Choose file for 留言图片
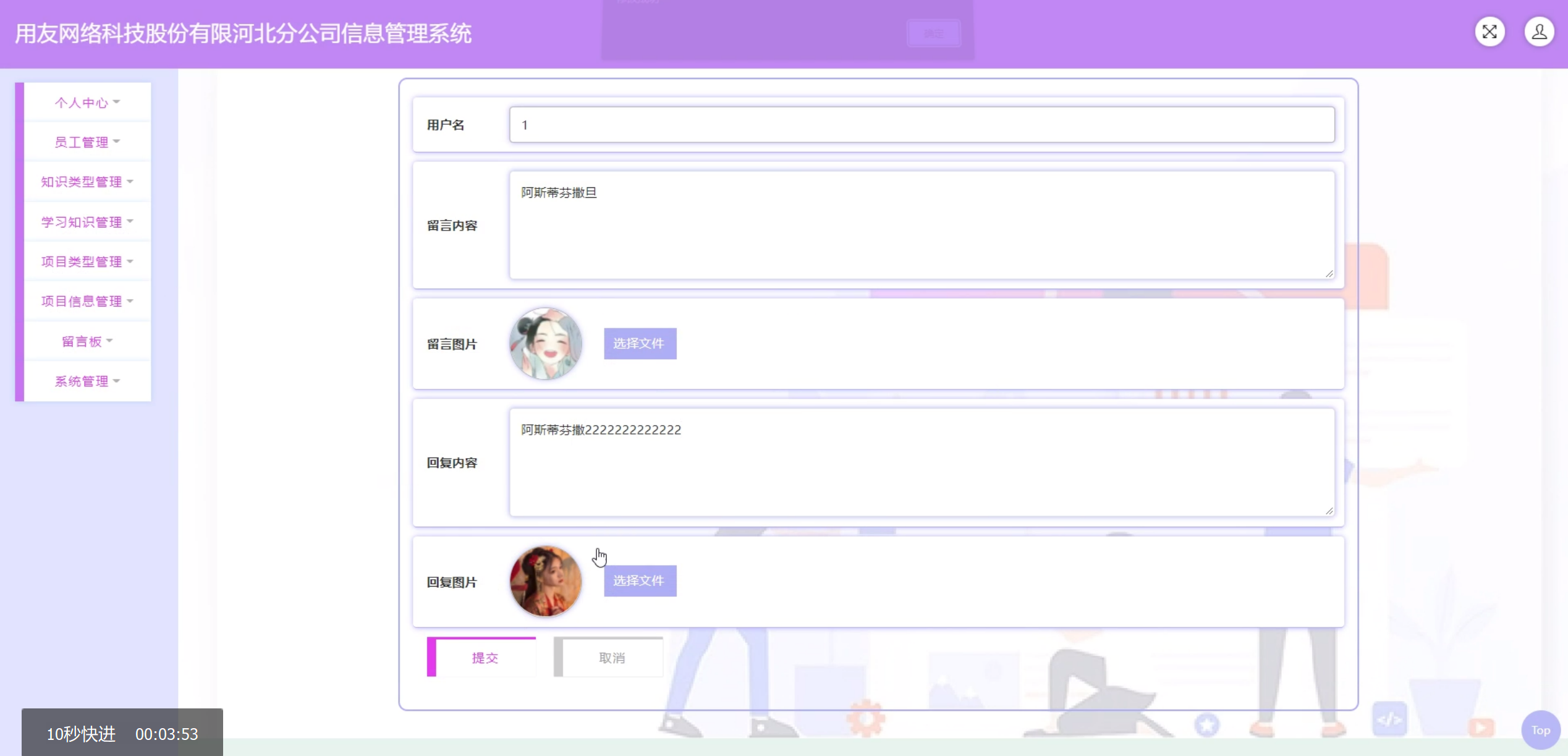 point(640,344)
